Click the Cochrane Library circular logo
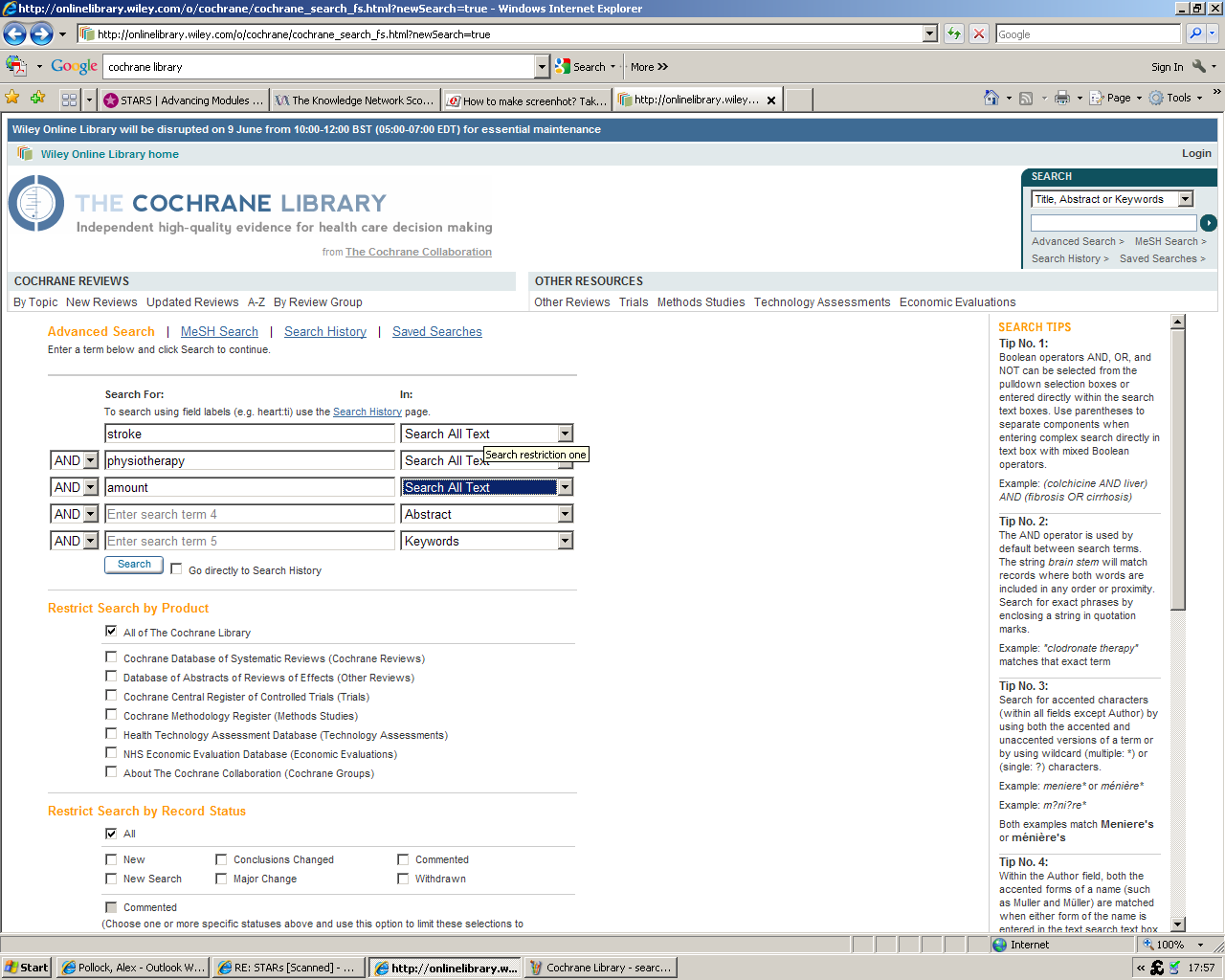Viewport: 1225px width, 980px height. 35,203
